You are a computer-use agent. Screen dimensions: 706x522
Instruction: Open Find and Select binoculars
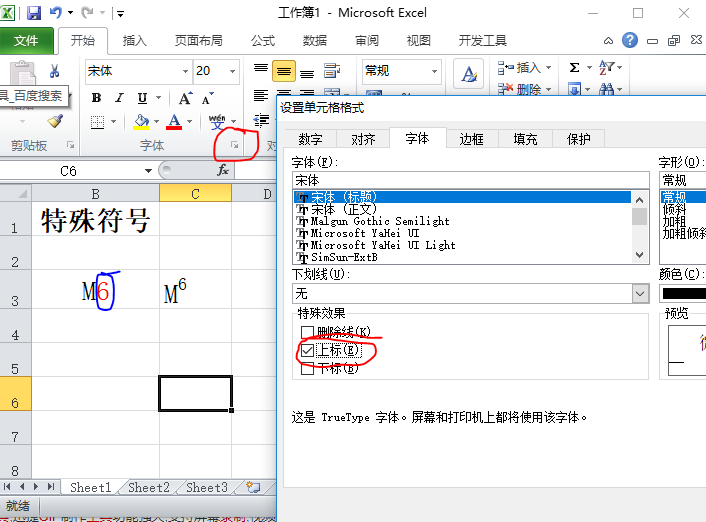tap(606, 89)
